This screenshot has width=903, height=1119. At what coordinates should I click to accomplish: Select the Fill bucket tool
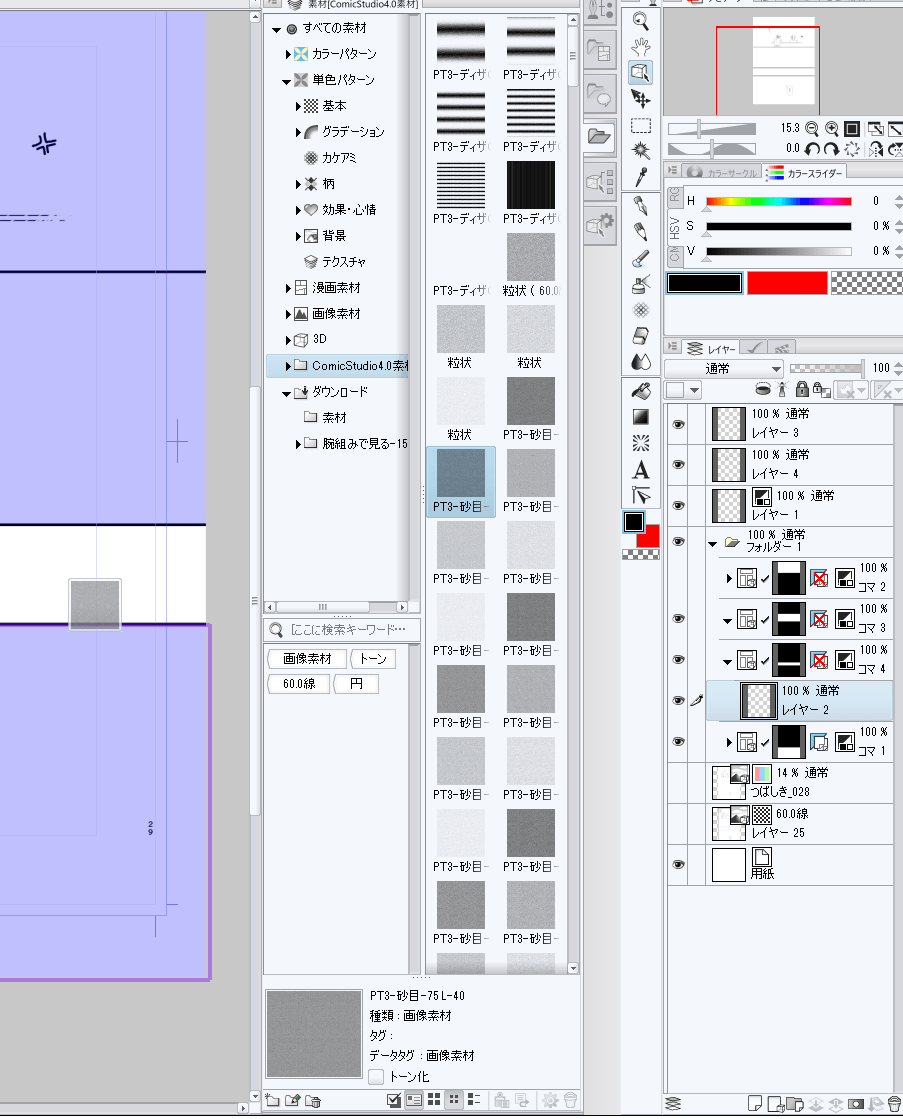(641, 390)
